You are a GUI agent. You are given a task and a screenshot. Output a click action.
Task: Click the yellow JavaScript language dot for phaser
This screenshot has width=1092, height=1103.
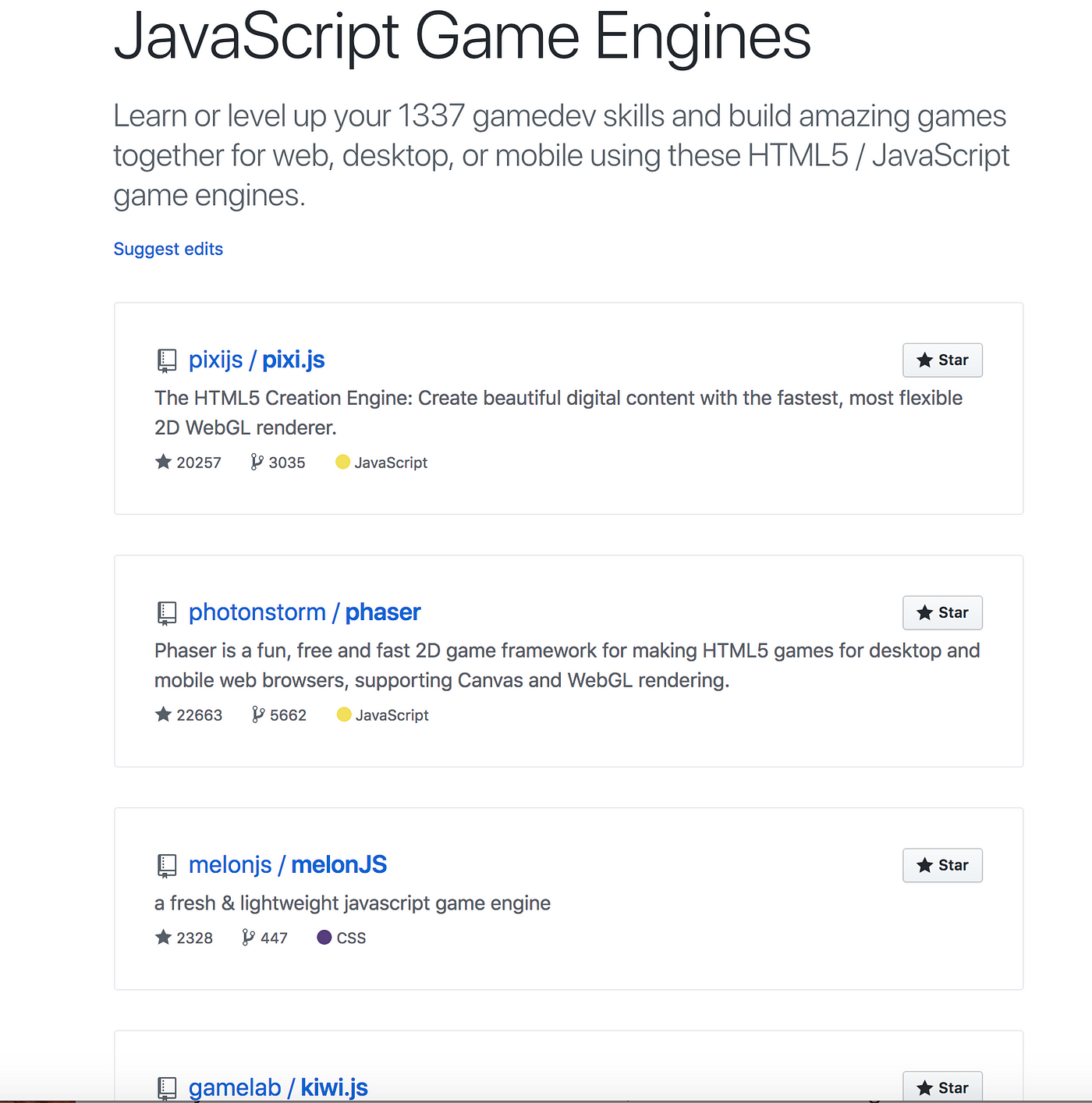pyautogui.click(x=344, y=715)
